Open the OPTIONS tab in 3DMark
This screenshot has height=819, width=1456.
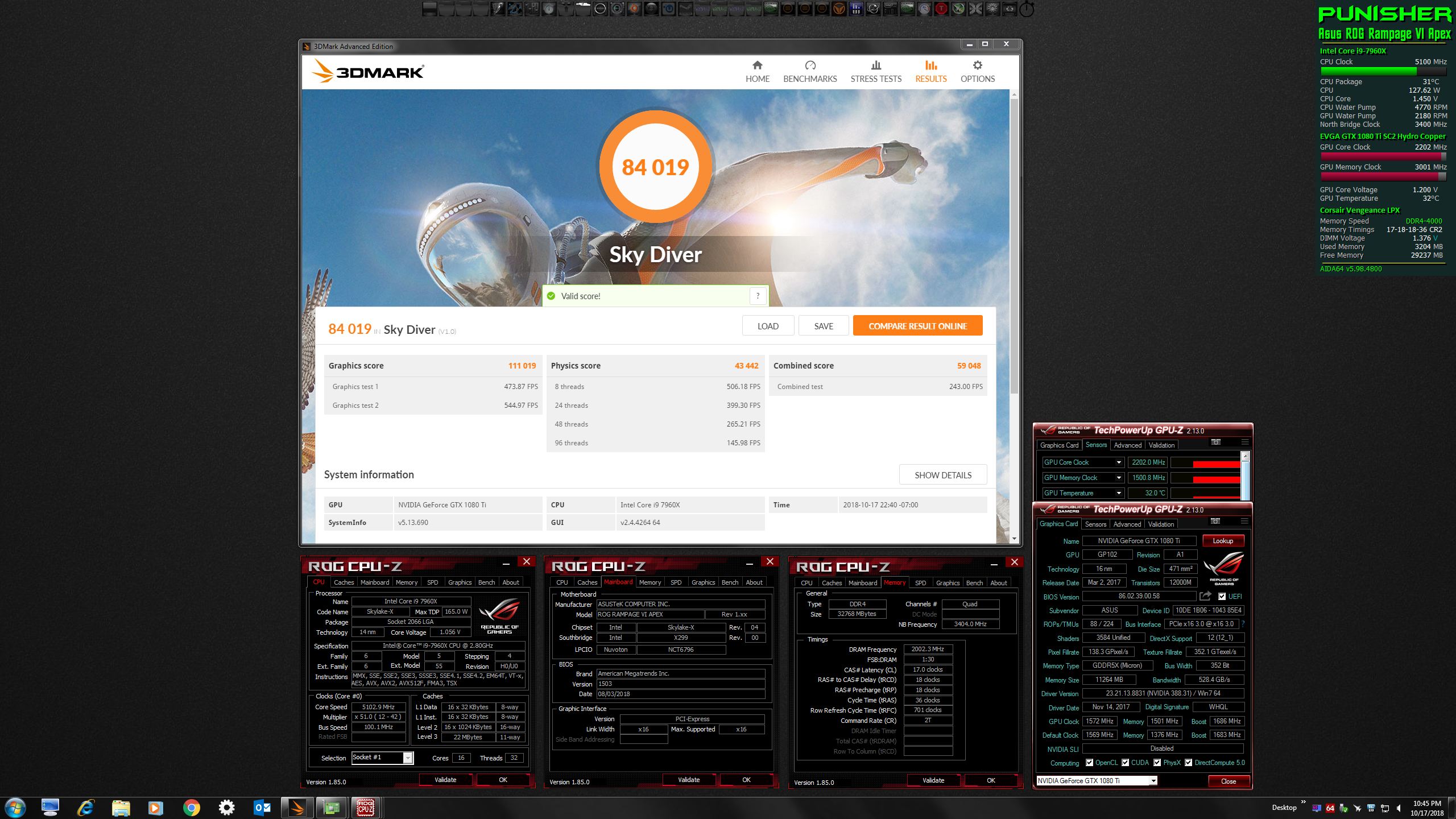click(x=978, y=72)
